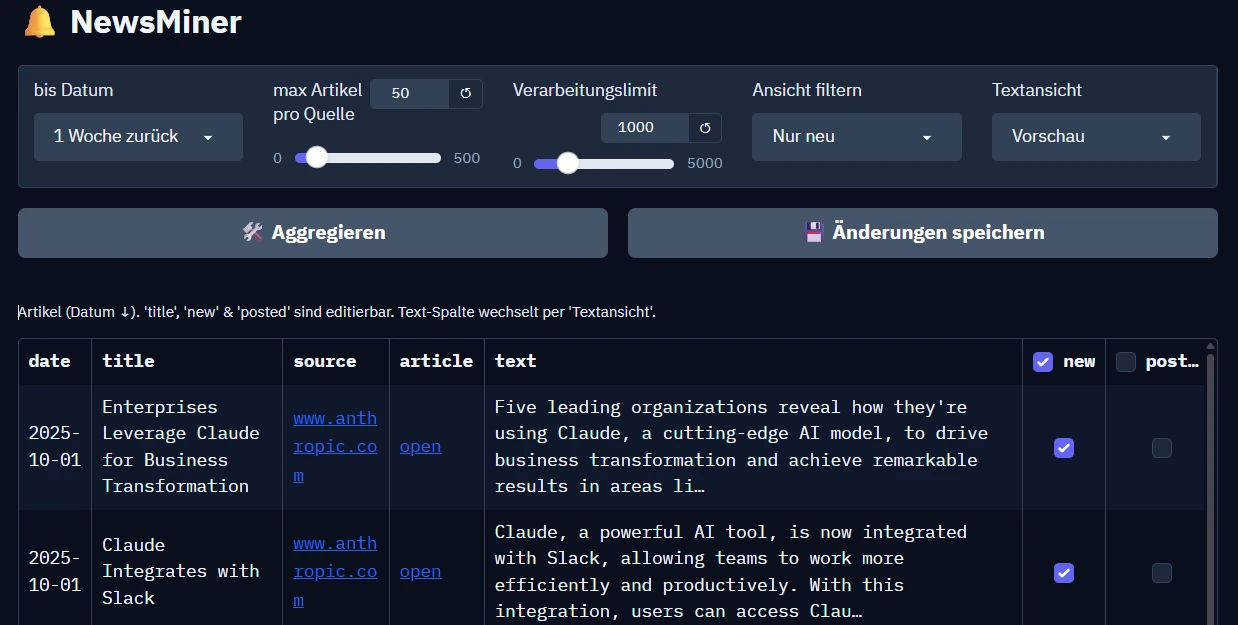
Task: Uncheck 'new' for Claude Integrates with Slack
Action: (x=1064, y=573)
